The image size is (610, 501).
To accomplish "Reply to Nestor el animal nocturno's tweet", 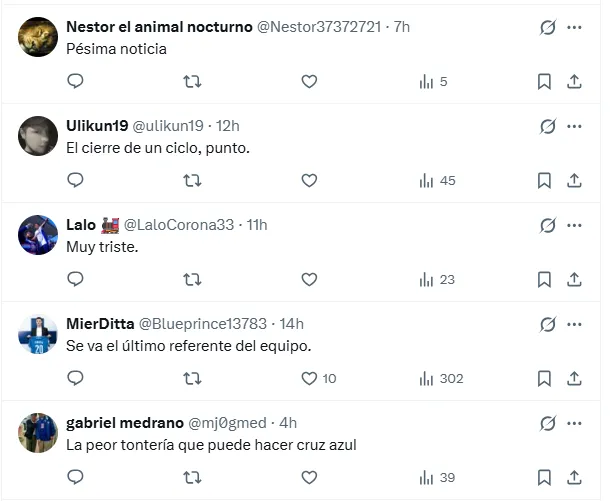I will click(x=75, y=82).
